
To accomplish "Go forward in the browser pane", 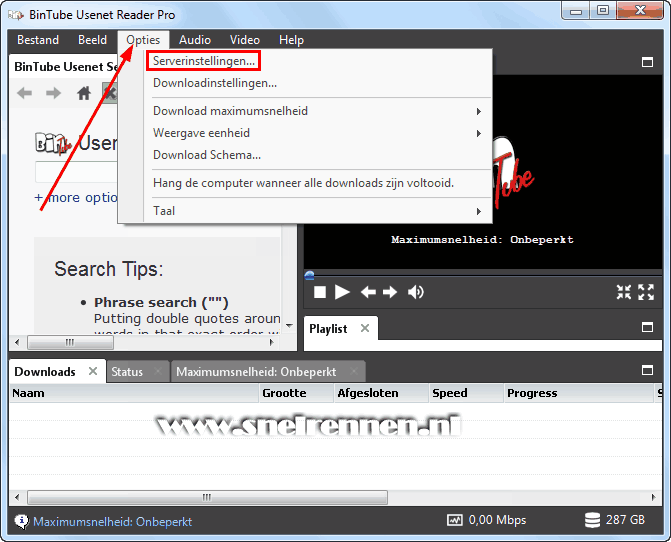I will pos(53,93).
